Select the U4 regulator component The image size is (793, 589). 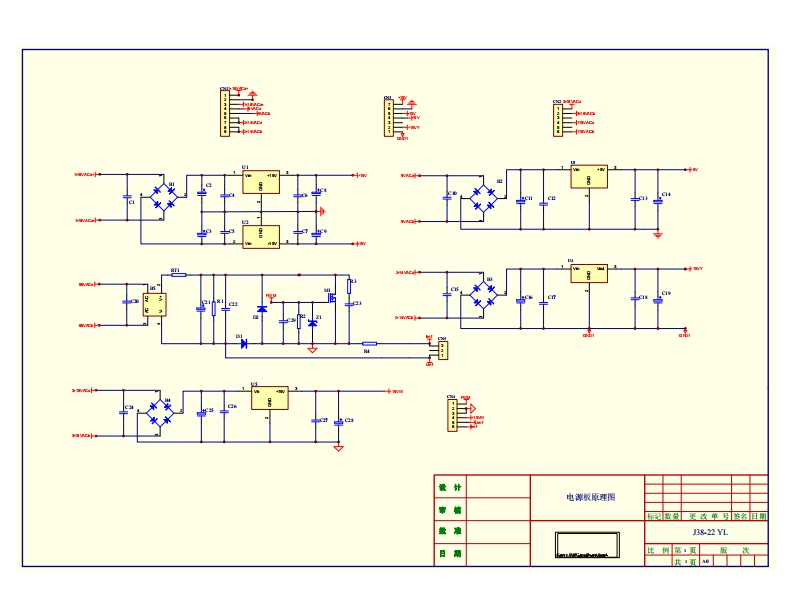[588, 275]
